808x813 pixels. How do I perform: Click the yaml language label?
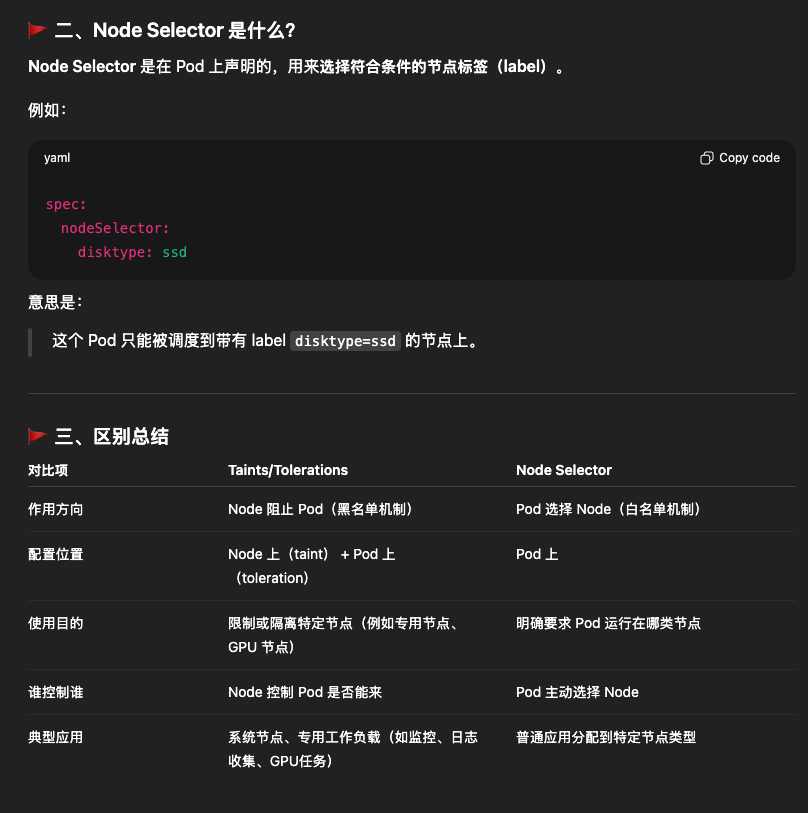[57, 158]
